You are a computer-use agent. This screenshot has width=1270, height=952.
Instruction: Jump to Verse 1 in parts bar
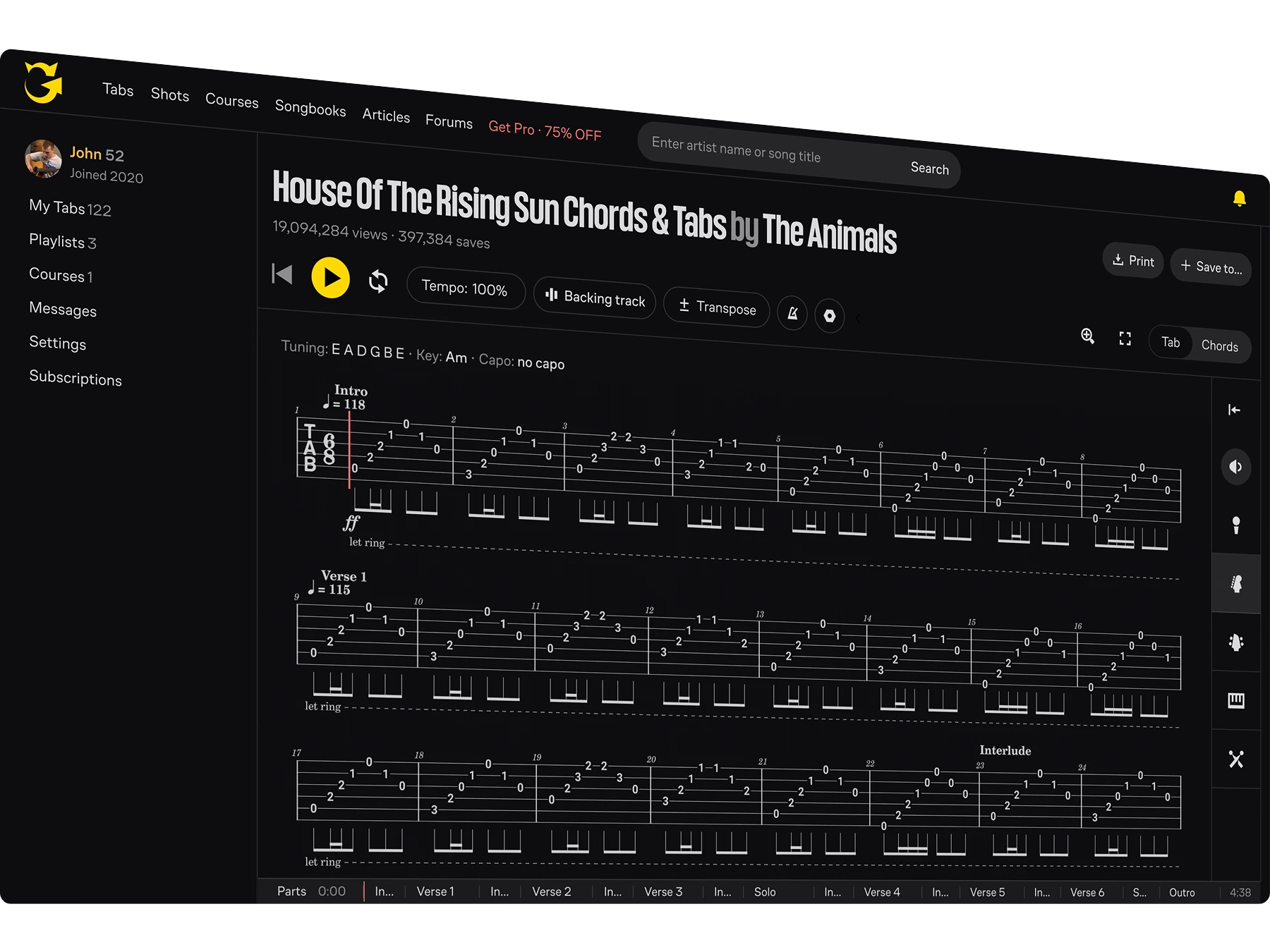point(435,891)
